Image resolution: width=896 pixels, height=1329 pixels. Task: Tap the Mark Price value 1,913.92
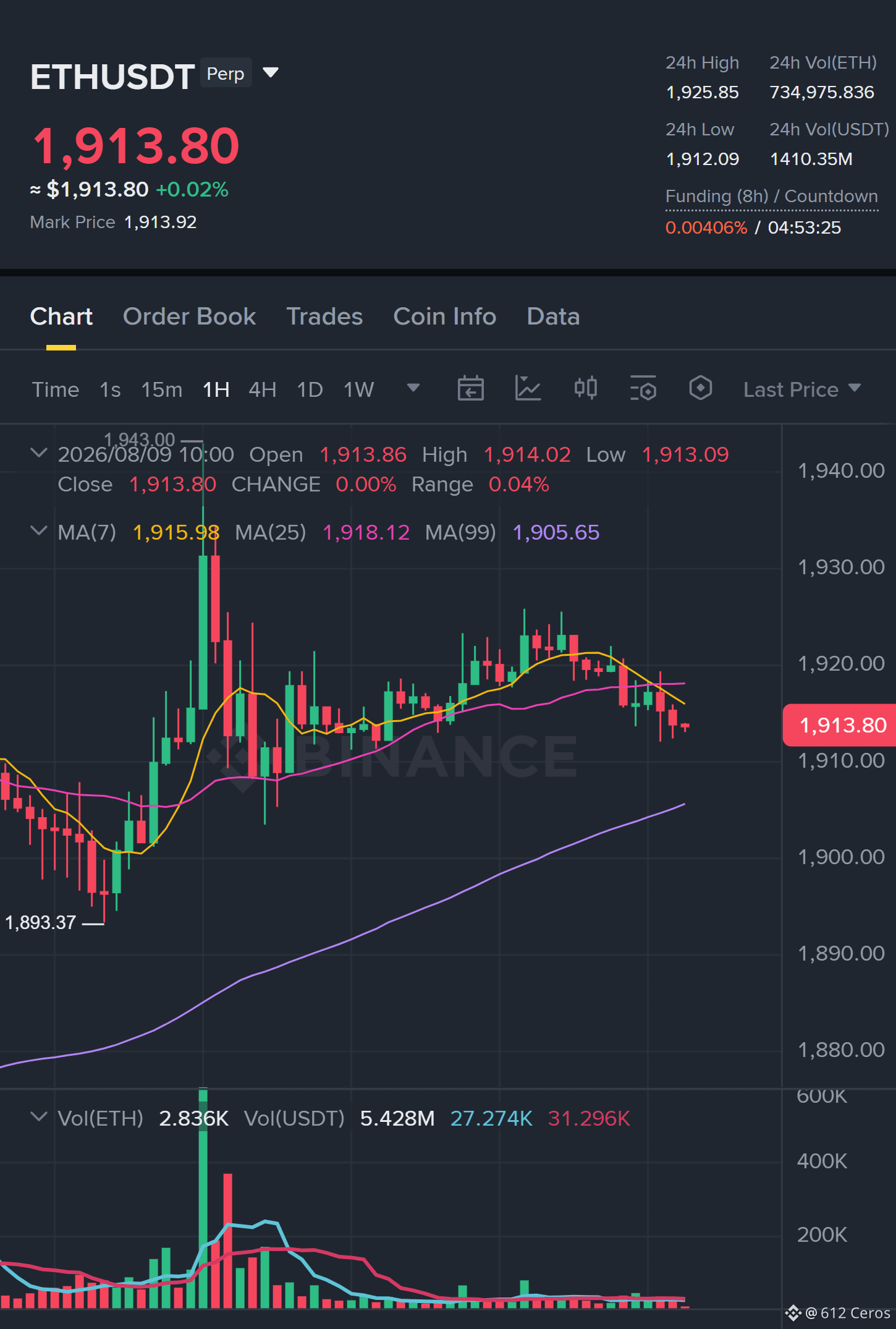161,223
